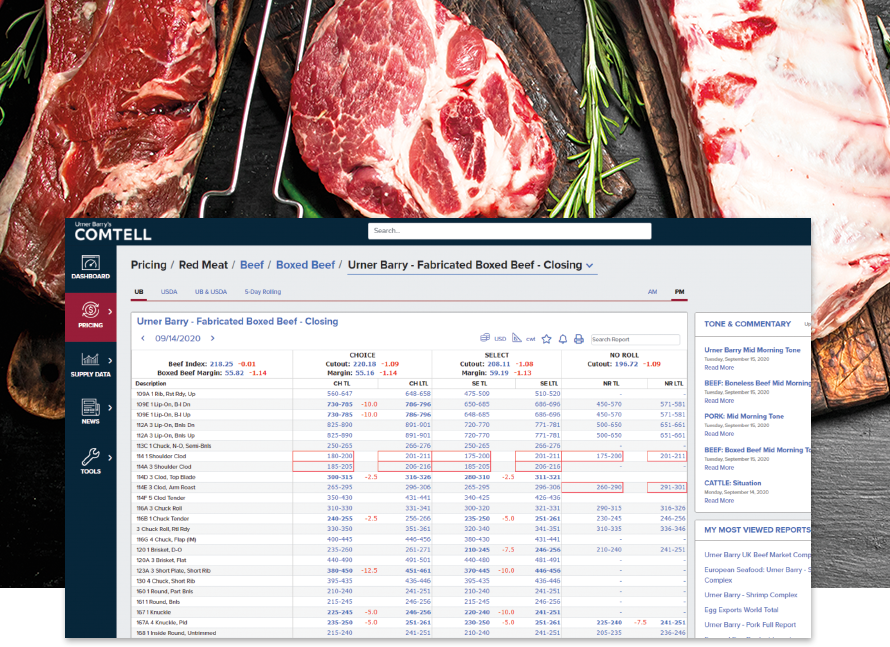This screenshot has width=890, height=647.
Task: Switch to the 5-Day Rolling tab
Action: 262,291
